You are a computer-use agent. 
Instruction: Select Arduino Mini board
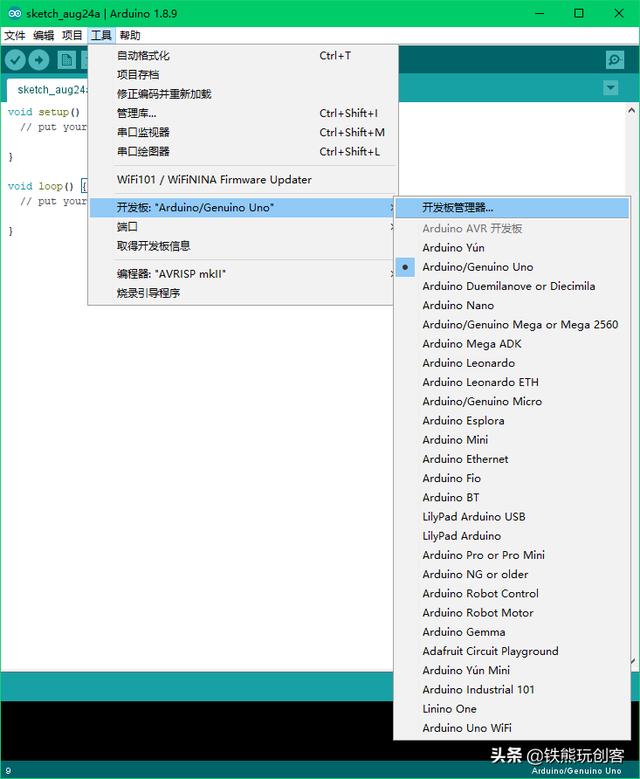(x=512, y=440)
